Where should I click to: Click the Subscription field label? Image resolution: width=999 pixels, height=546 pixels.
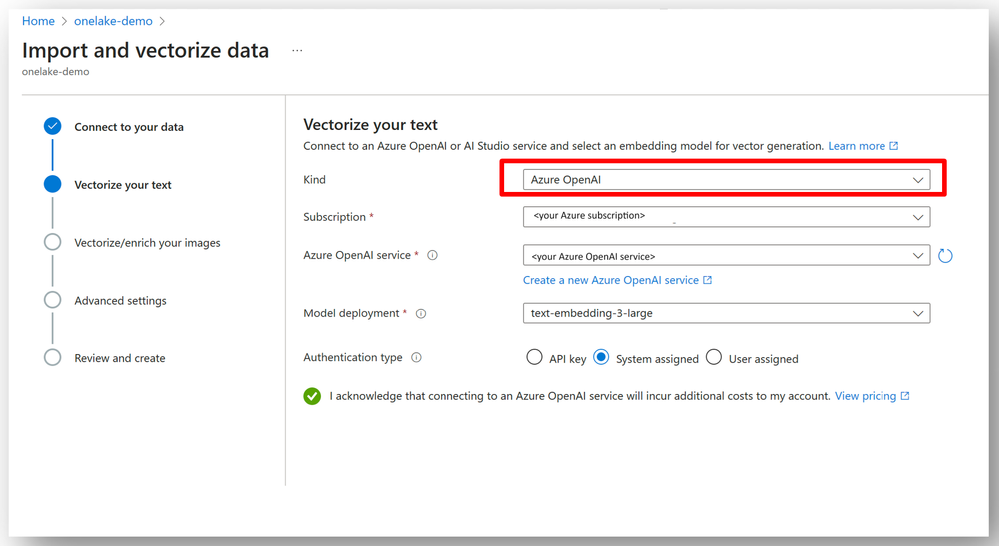pos(334,217)
